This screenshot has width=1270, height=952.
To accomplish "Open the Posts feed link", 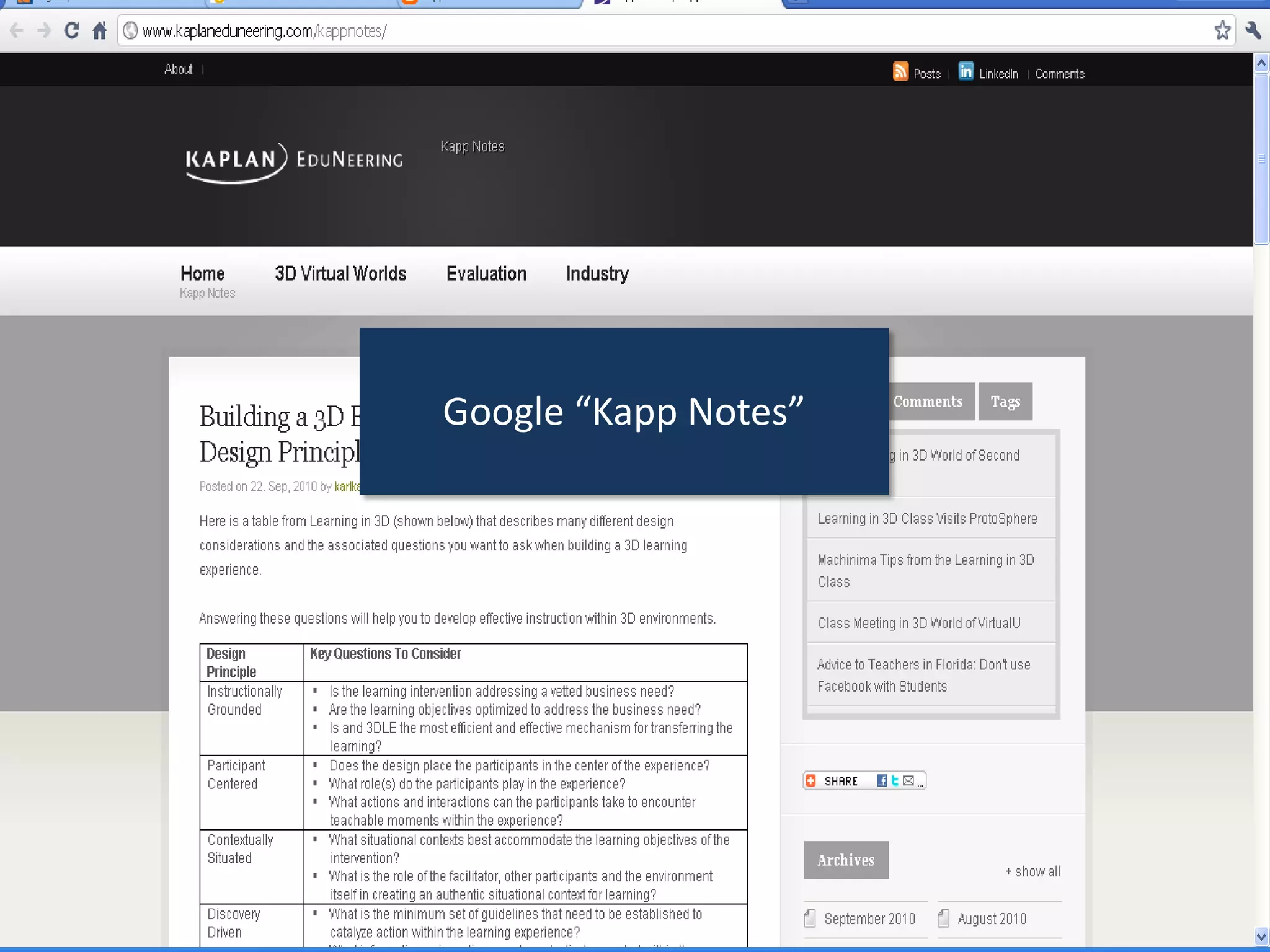I will (927, 74).
